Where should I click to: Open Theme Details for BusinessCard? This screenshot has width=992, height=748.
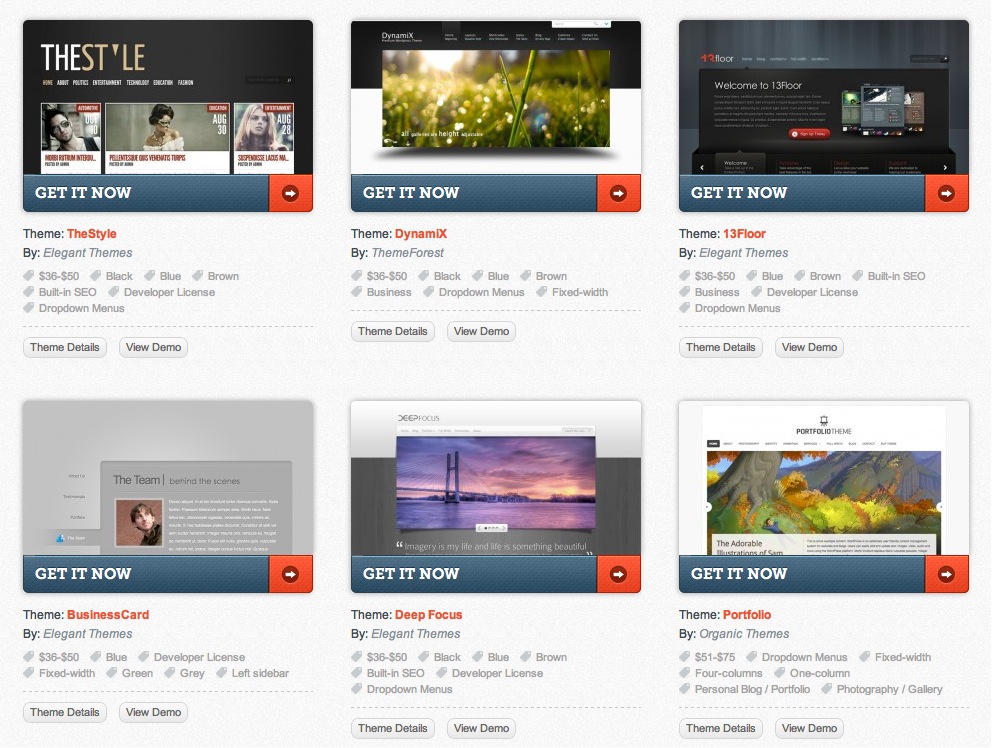click(65, 712)
